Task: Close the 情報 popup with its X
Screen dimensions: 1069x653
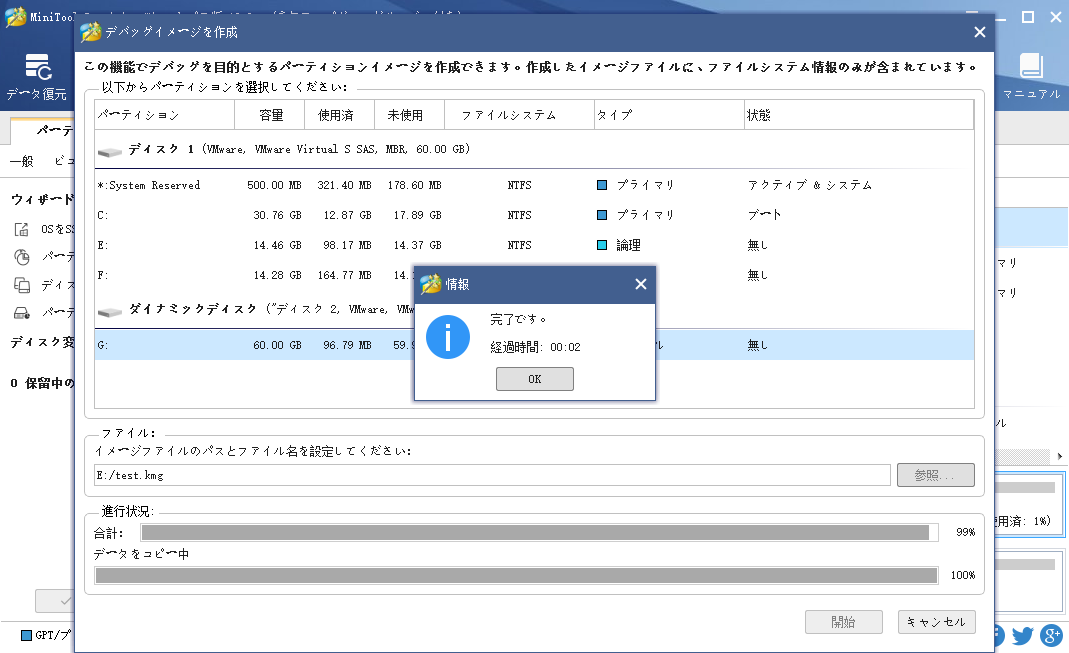Action: (x=640, y=284)
